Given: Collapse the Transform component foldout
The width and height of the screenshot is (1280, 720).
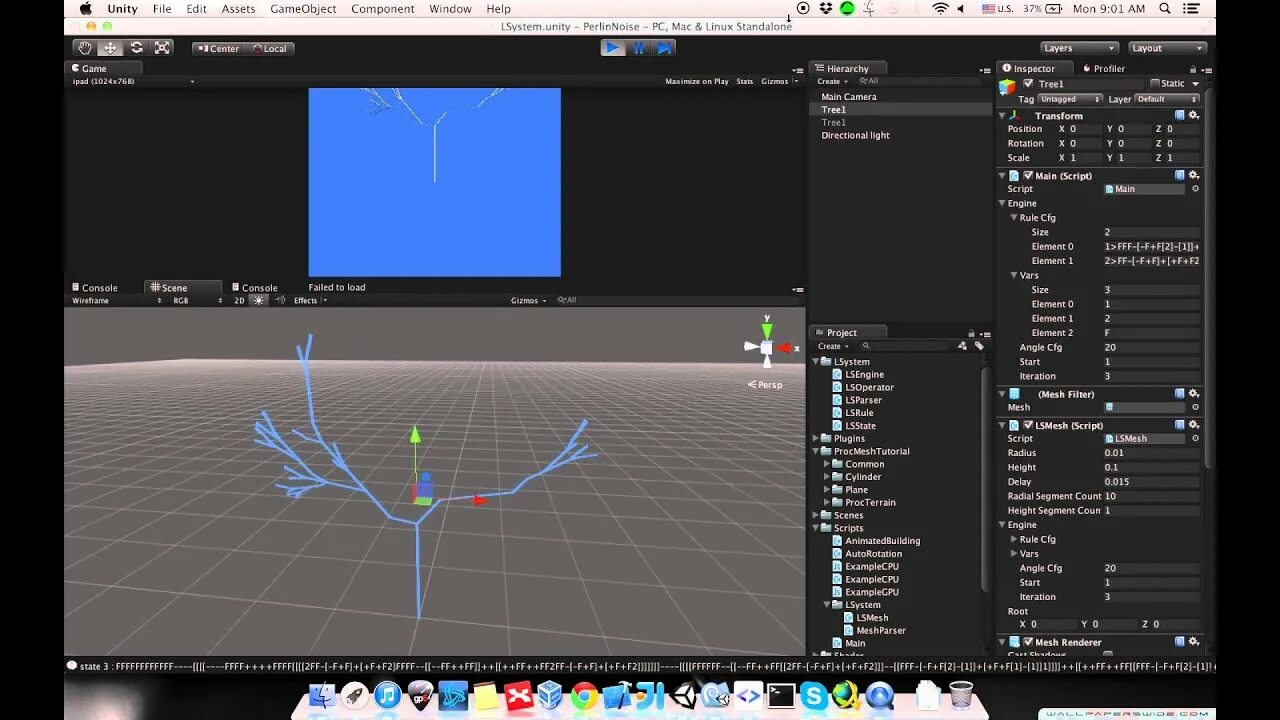Looking at the screenshot, I should point(1002,116).
